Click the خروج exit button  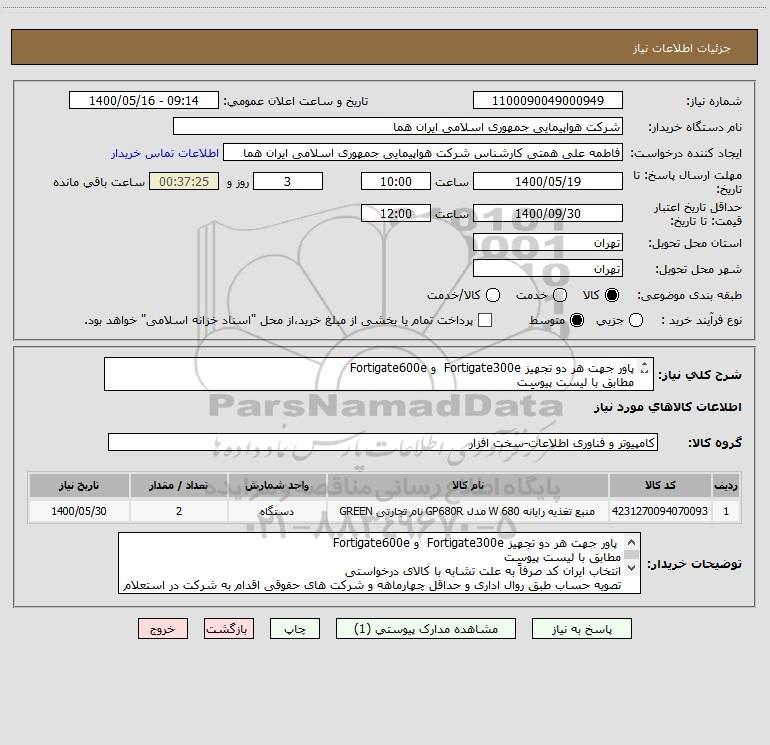pos(163,629)
